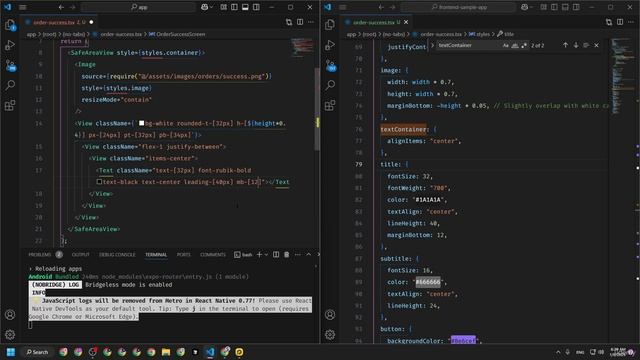Close the find widget
Image resolution: width=640 pixels, height=360 pixels.
click(x=596, y=45)
